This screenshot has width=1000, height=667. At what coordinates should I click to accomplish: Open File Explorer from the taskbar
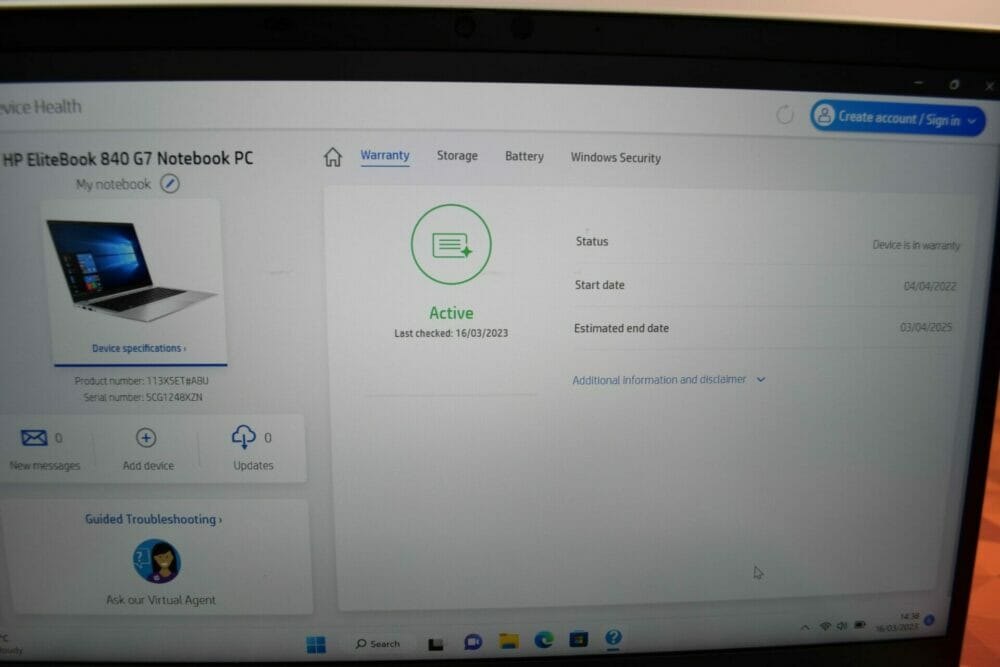click(x=508, y=641)
